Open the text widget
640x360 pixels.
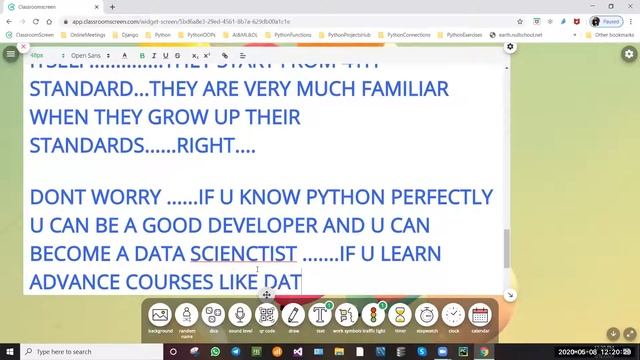tap(320, 315)
